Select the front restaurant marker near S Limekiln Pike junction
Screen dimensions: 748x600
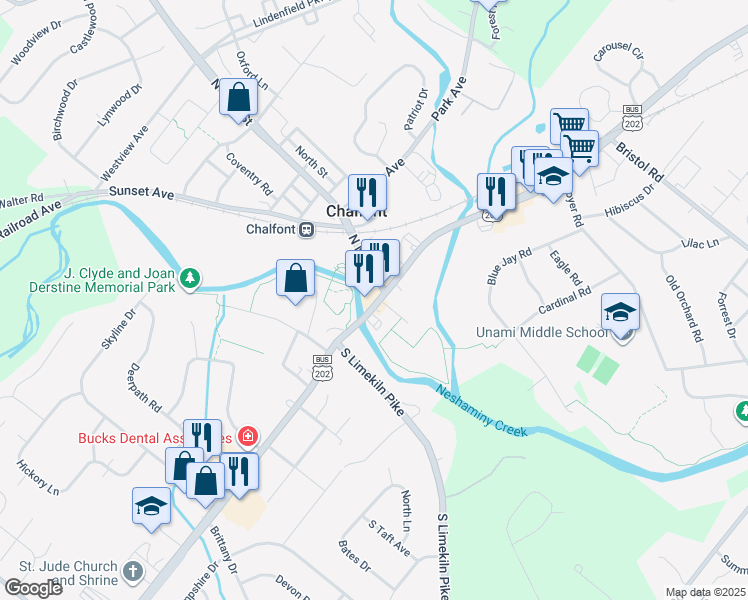[364, 273]
